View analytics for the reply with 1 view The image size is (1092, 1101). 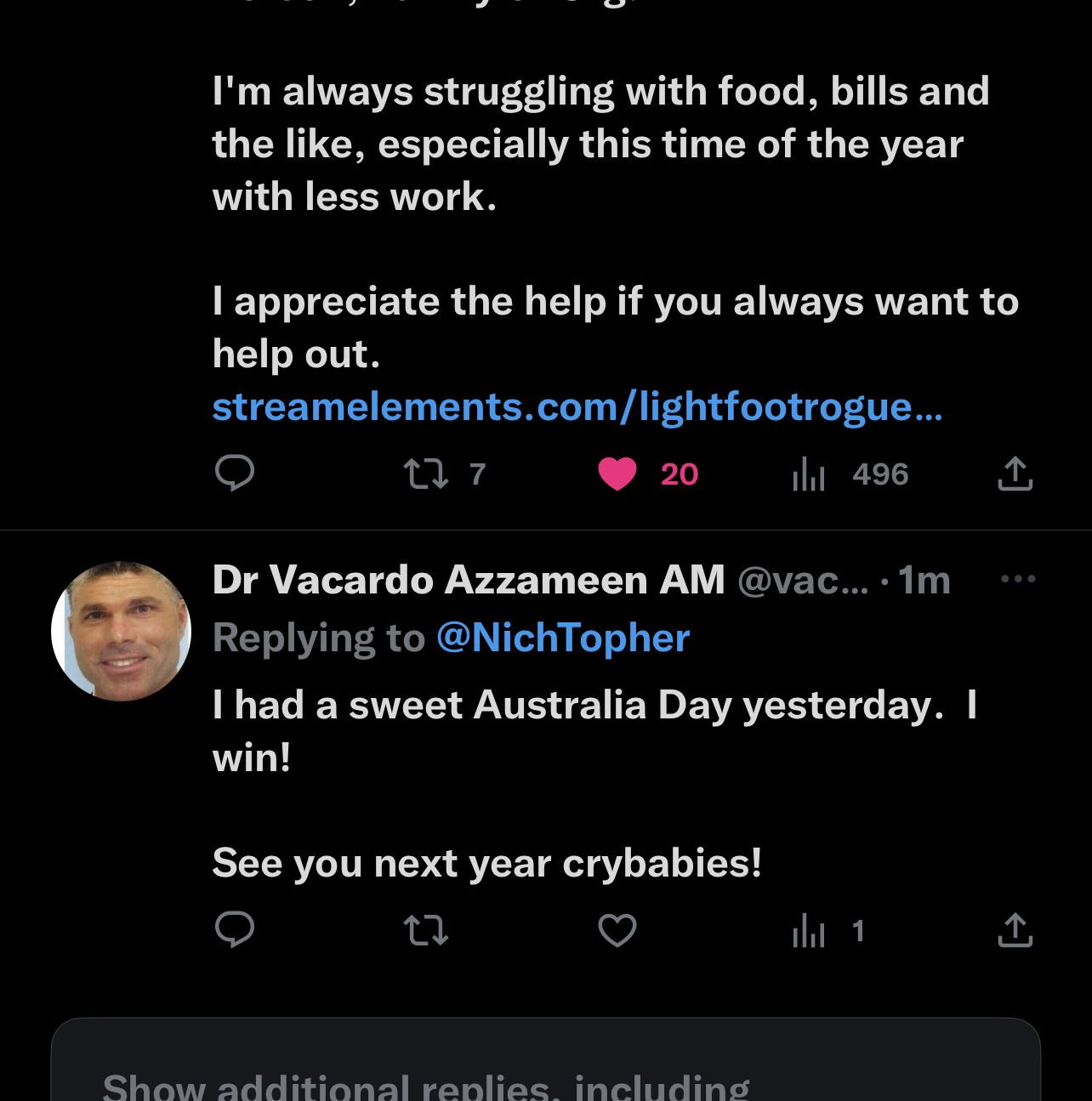point(809,930)
